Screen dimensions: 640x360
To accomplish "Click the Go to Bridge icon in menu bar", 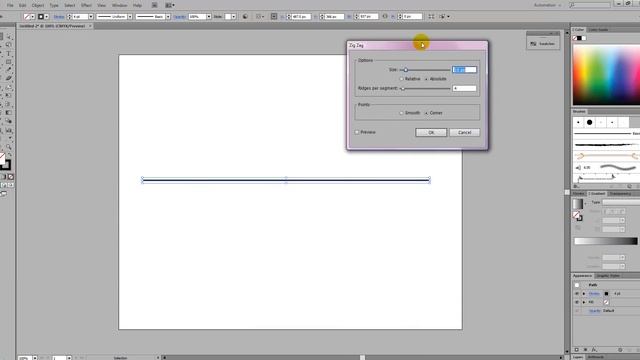I will pyautogui.click(x=155, y=5).
